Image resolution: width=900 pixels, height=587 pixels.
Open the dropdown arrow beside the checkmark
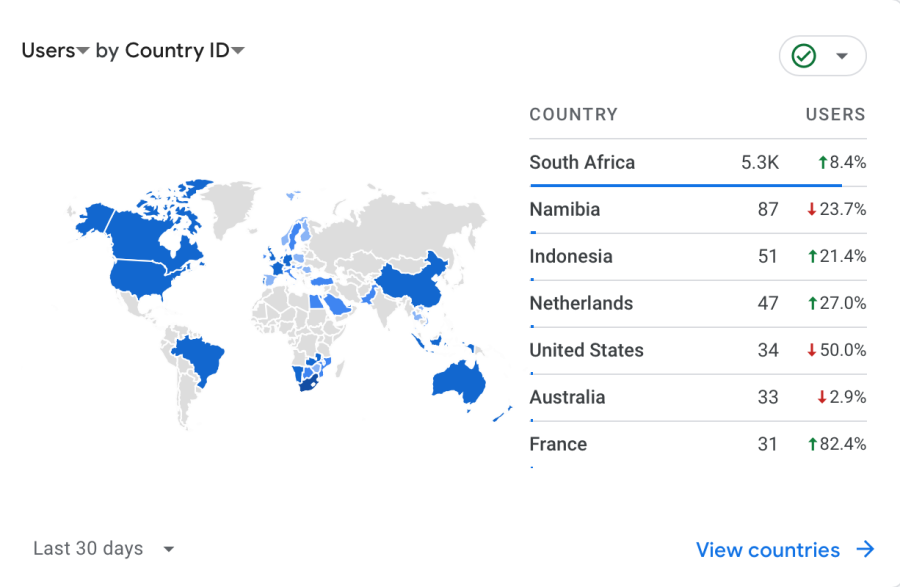tap(842, 56)
